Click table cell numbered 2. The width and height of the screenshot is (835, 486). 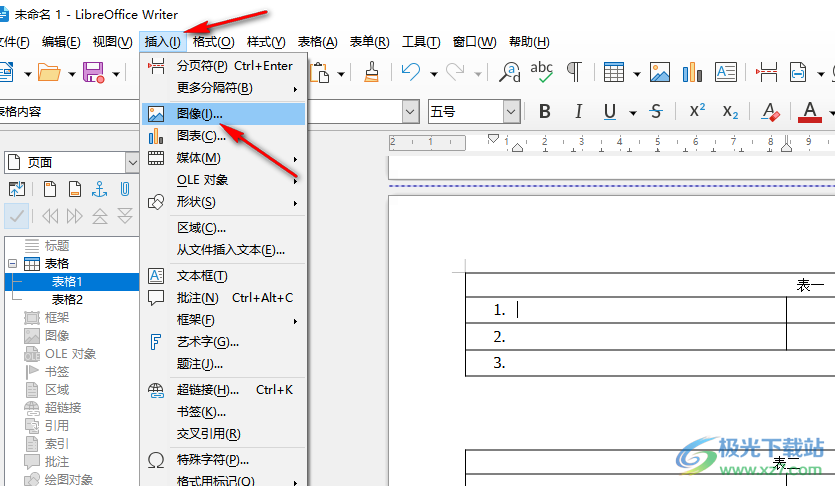tap(626, 336)
